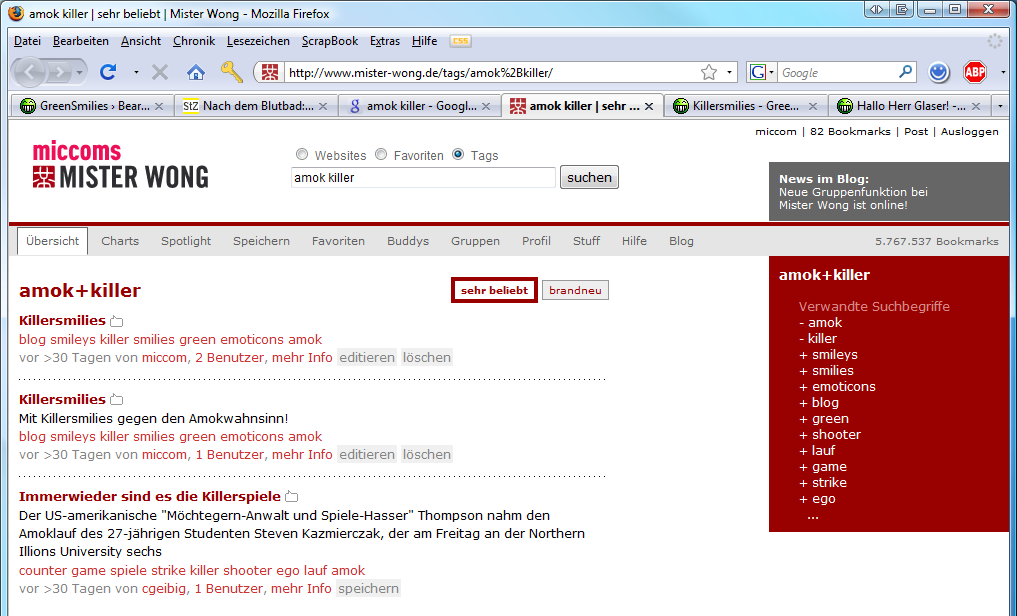
Task: Open the News im Blog announcement box
Action: pyautogui.click(x=889, y=191)
